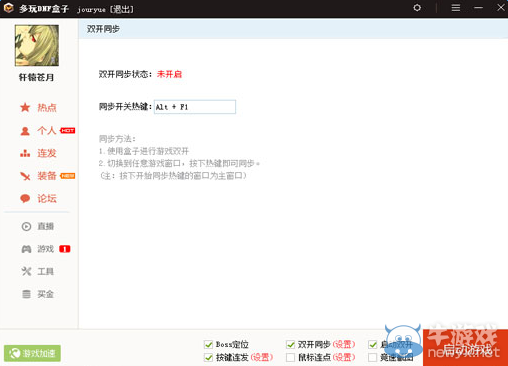Open the 个人 profile section
Screen dimensions: 508x366
tap(47, 130)
